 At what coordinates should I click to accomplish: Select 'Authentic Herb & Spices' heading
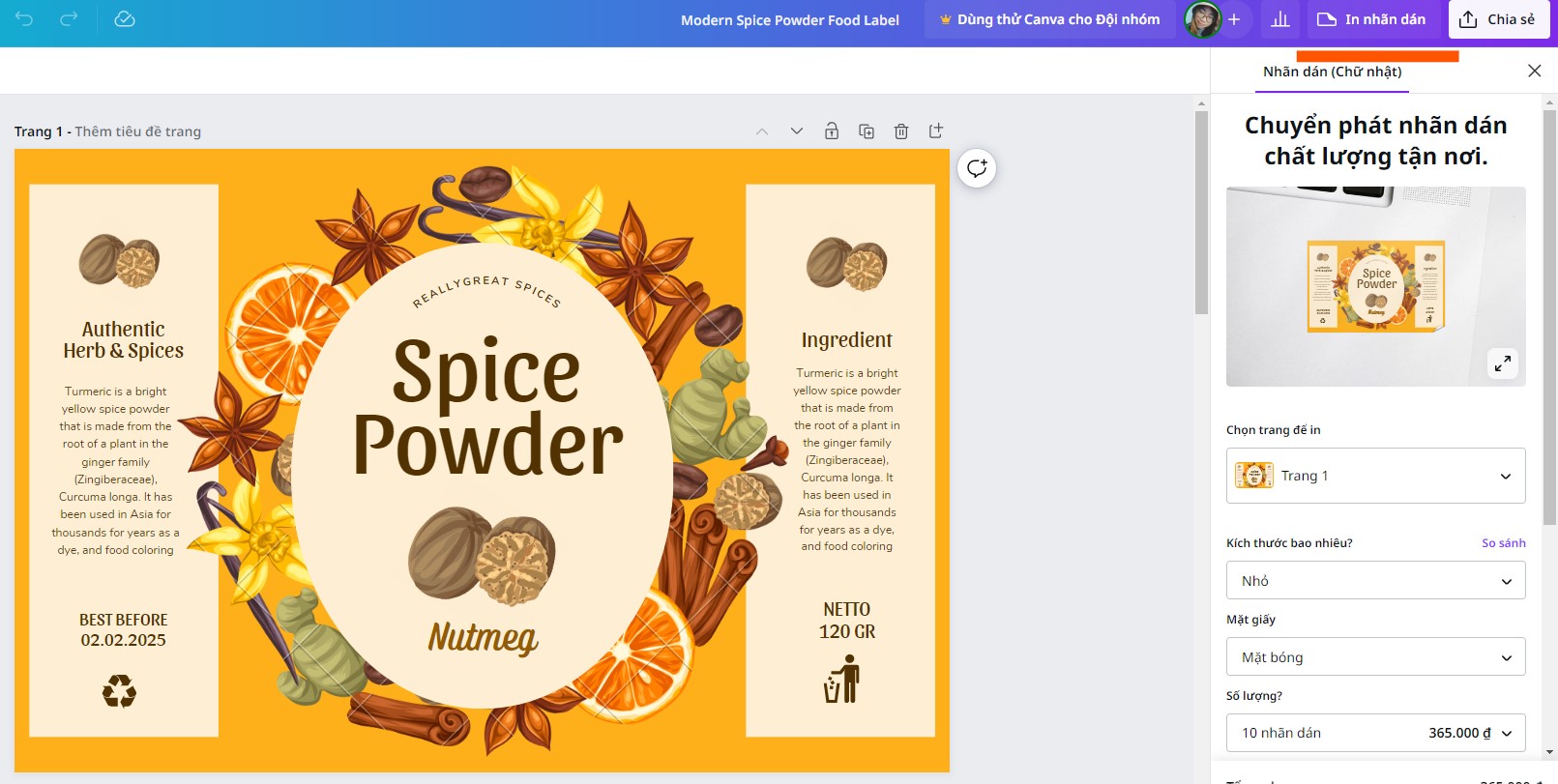(x=124, y=340)
